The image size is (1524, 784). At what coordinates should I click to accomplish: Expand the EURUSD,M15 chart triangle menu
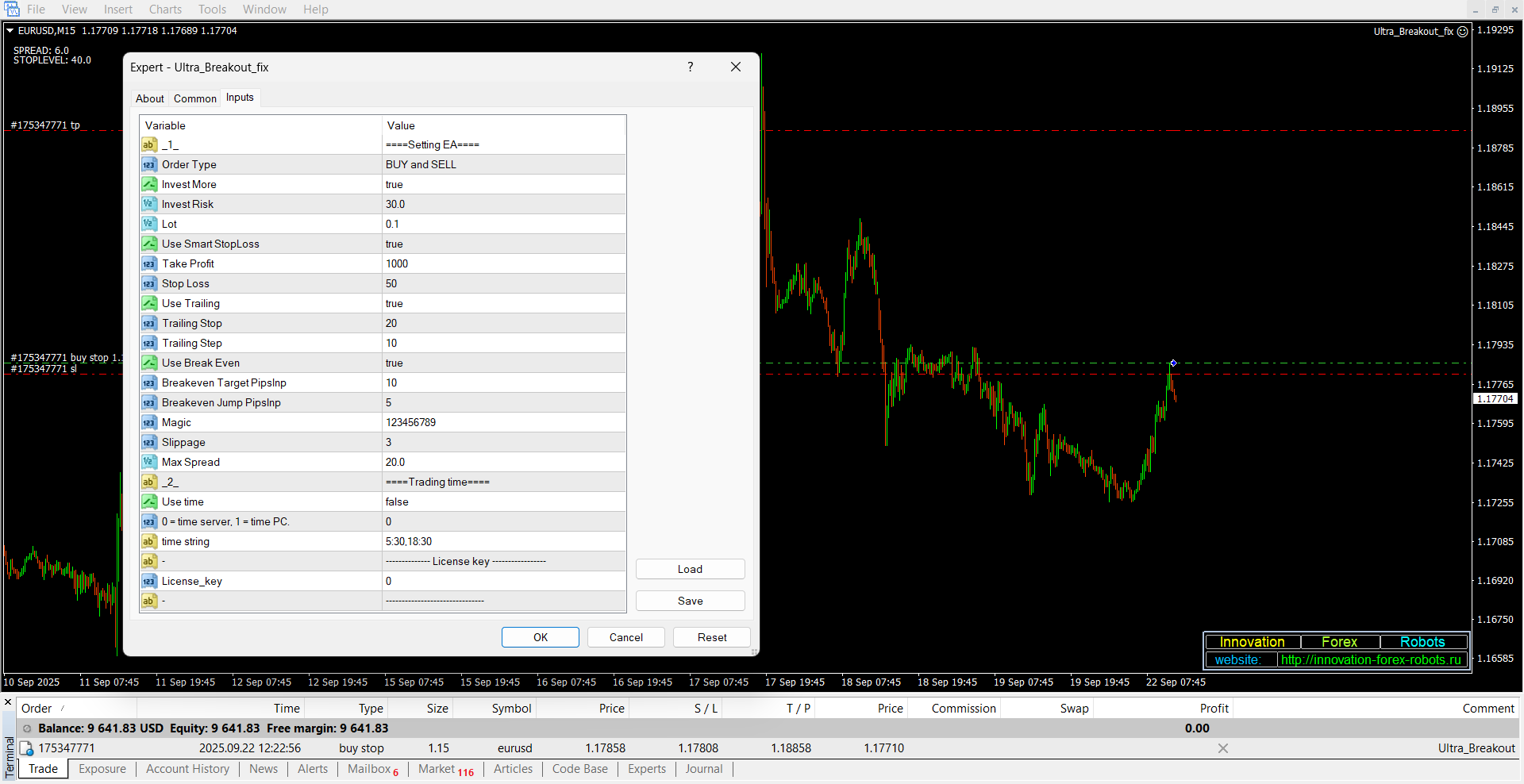click(10, 31)
